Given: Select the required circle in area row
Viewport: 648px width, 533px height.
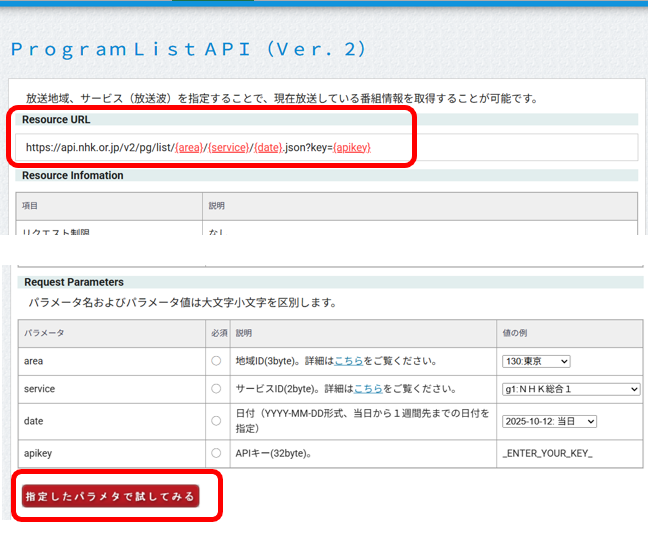Looking at the screenshot, I should (216, 361).
